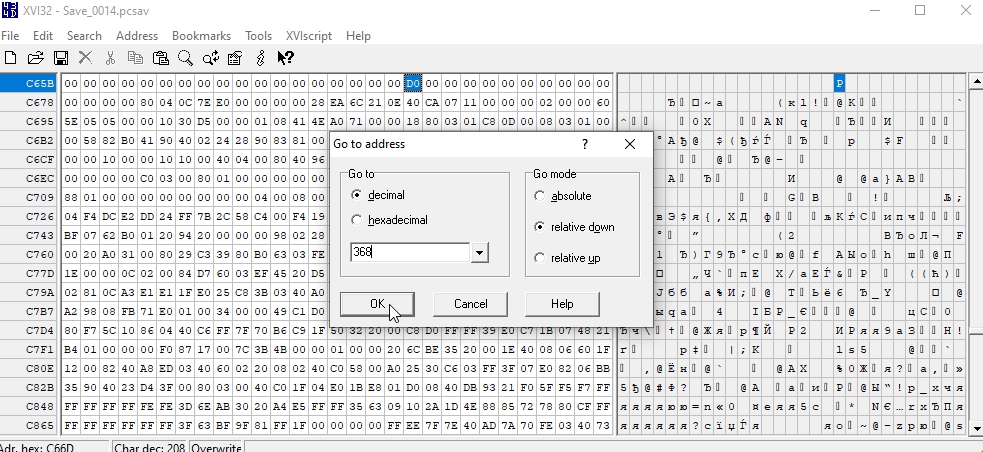Viewport: 983px width, 452px height.
Task: Click row address C7D4
Action: click(x=29, y=330)
